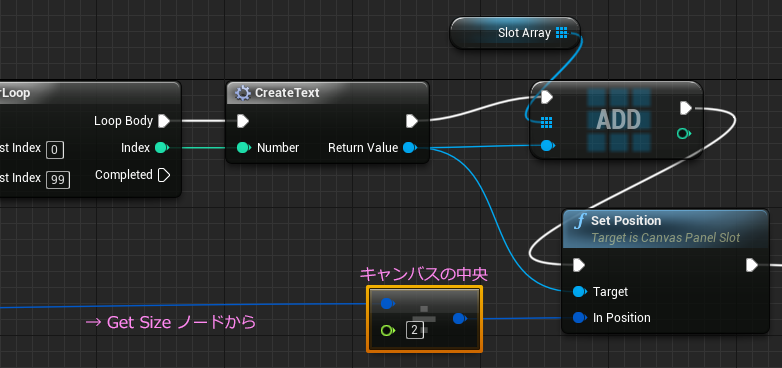
Task: Click the 'Target is Canvas Panel Slot' subtitle
Action: 665,238
